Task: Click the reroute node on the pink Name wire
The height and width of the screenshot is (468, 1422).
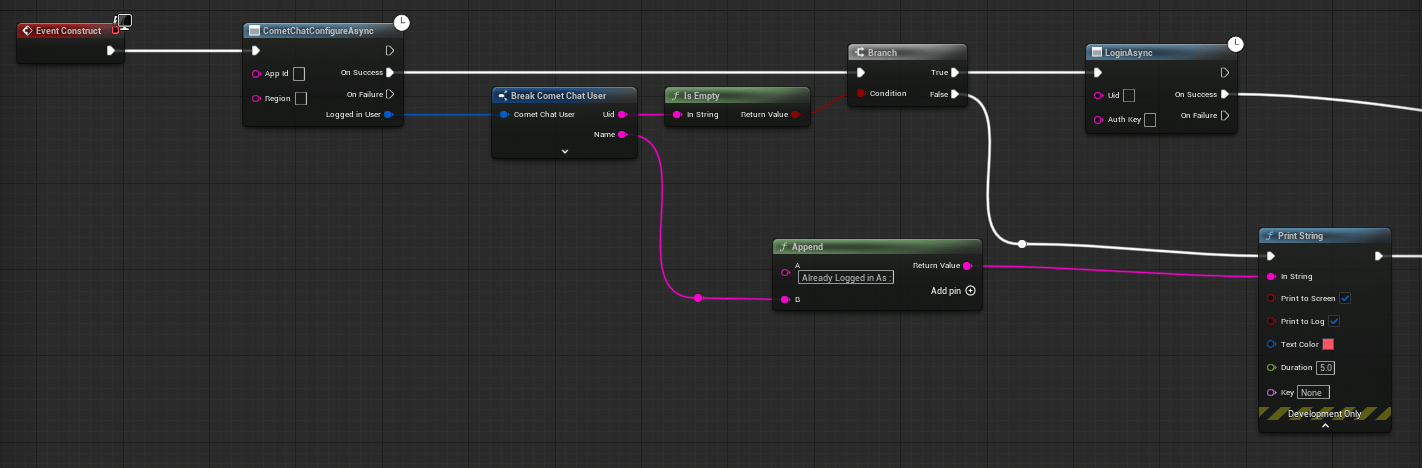Action: (x=698, y=298)
